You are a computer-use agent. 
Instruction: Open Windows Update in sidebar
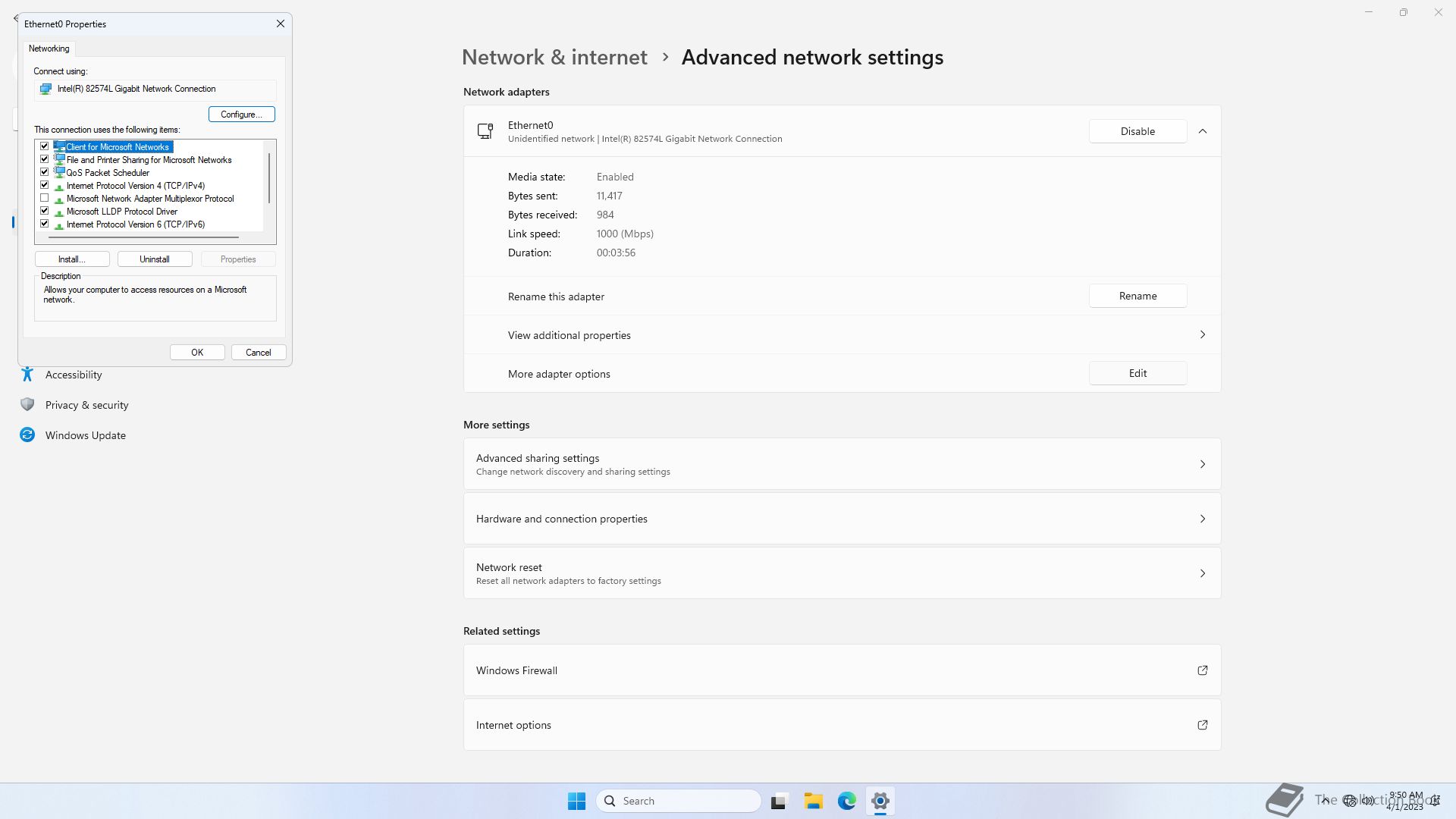(85, 435)
